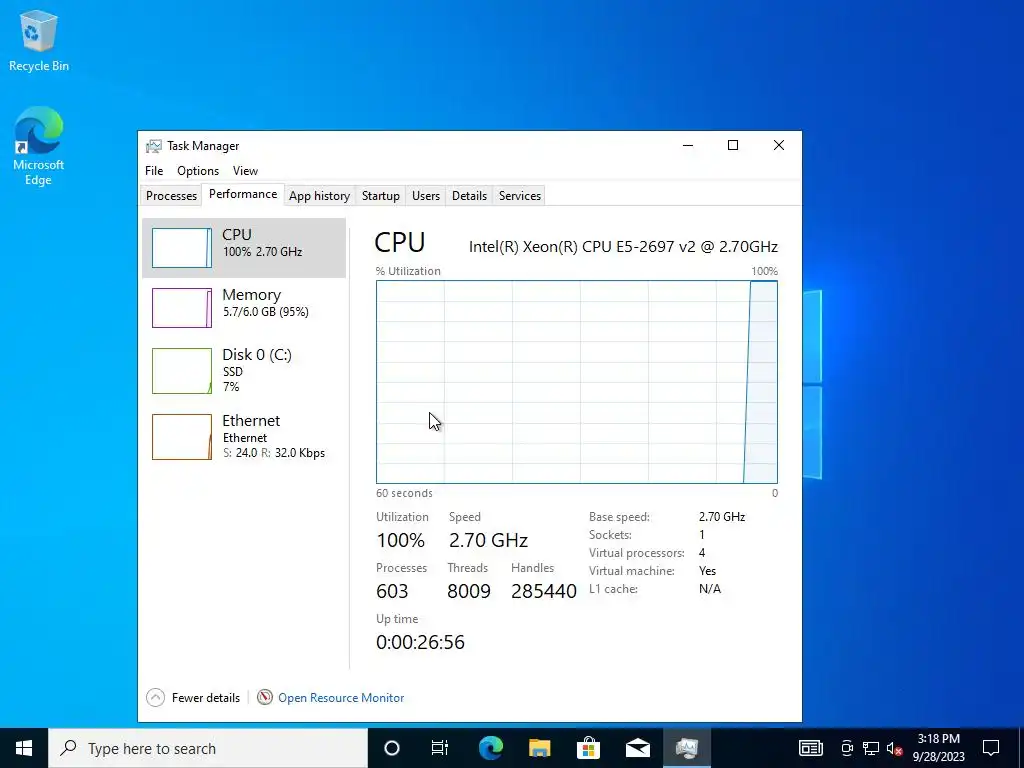The width and height of the screenshot is (1024, 768).
Task: Open the Windows Start menu
Action: [24, 748]
